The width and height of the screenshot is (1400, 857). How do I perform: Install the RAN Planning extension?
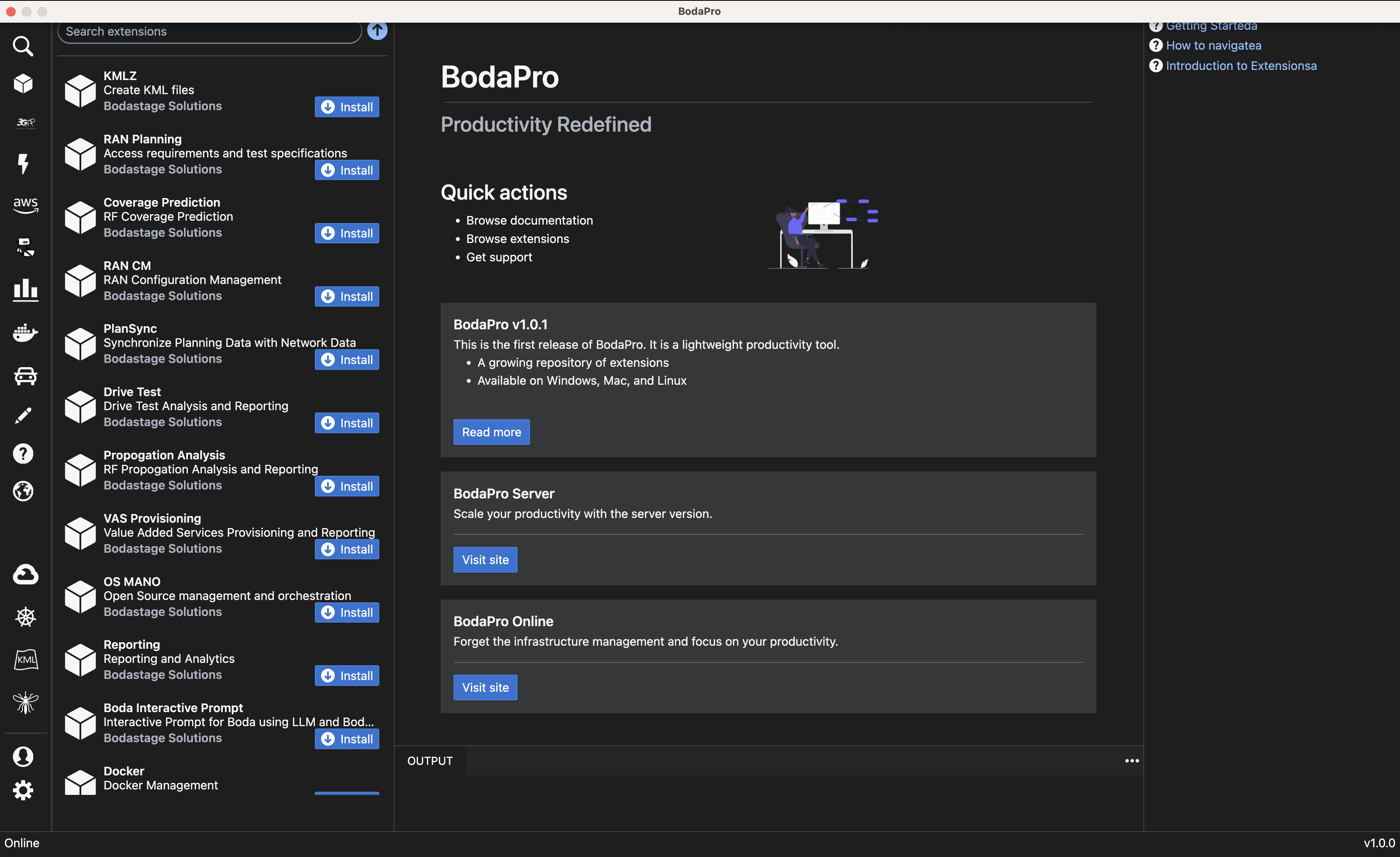click(346, 170)
